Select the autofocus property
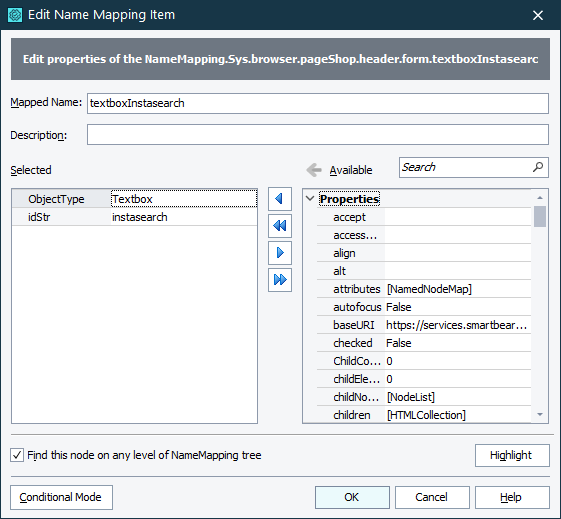The image size is (561, 519). coord(424,307)
